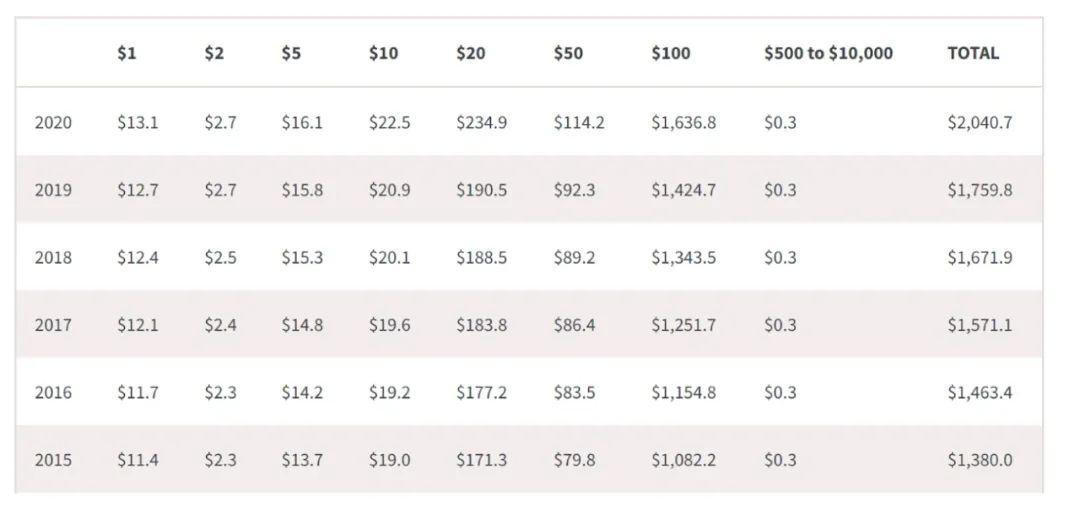Screen dimensions: 1080x507
Task: Click the TOTAL column header
Action: point(972,54)
